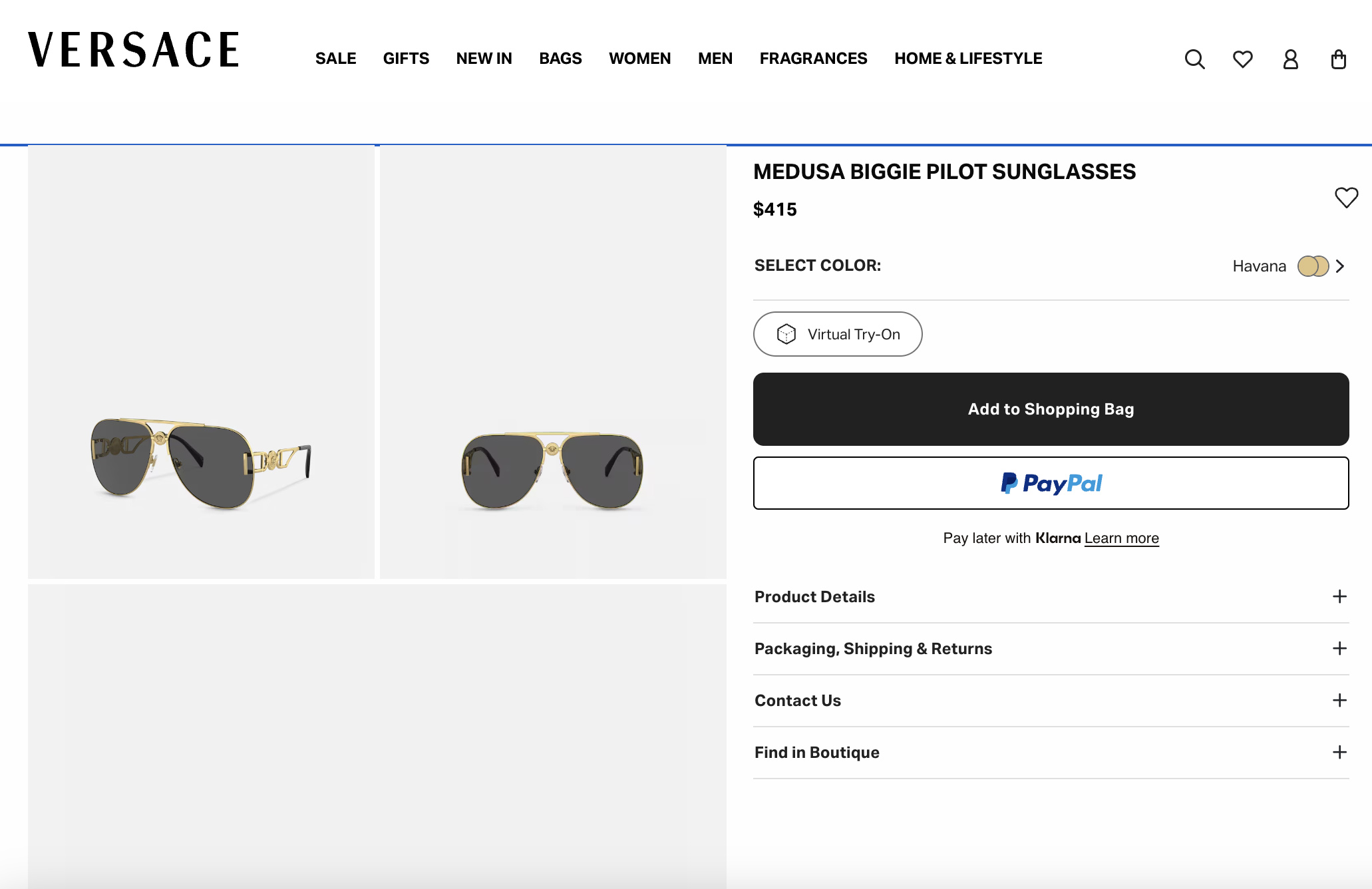Add sunglasses to wishlist with heart toggle
Viewport: 1372px width, 889px height.
coord(1346,198)
